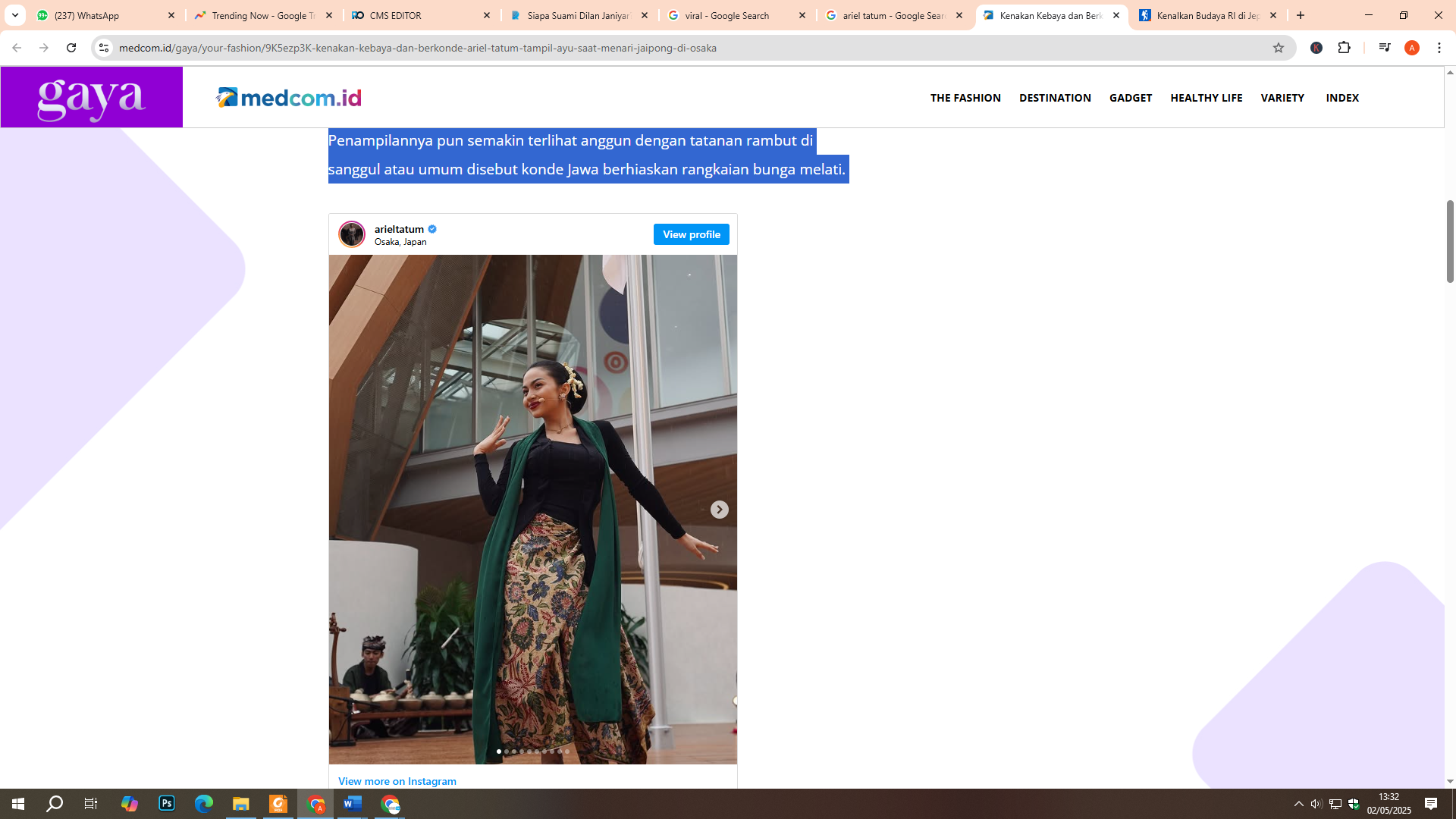Open the media control icon in toolbar

(x=1385, y=48)
